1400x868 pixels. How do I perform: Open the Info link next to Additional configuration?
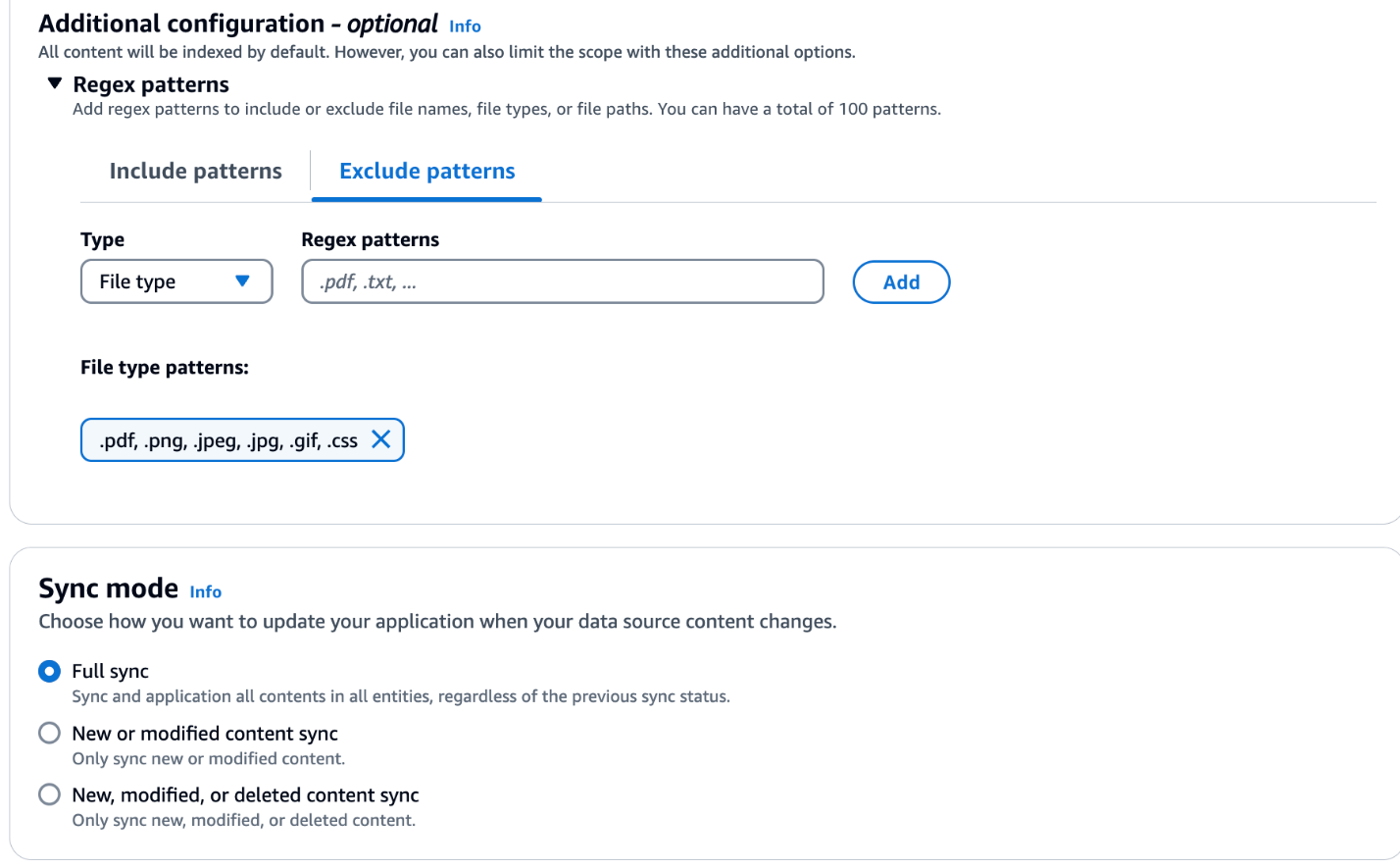pos(465,26)
